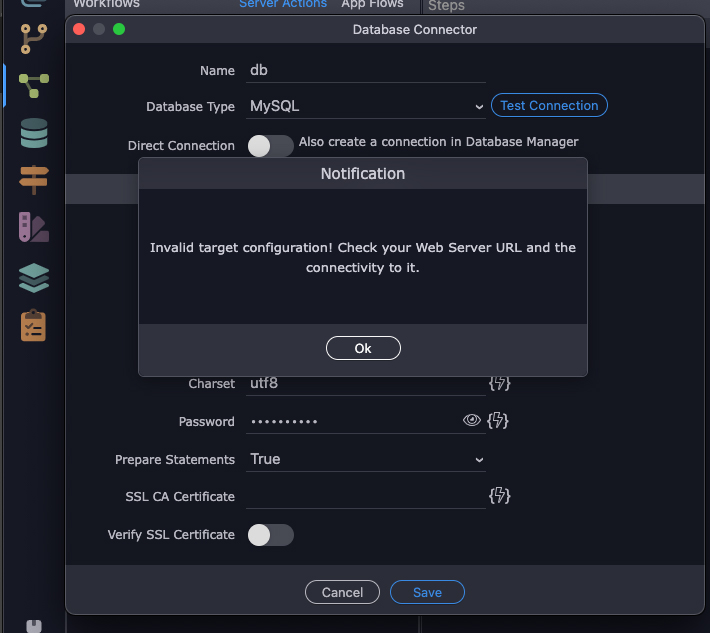Click Ok in the Notification dialog
Screen dimensions: 710x633
363,348
